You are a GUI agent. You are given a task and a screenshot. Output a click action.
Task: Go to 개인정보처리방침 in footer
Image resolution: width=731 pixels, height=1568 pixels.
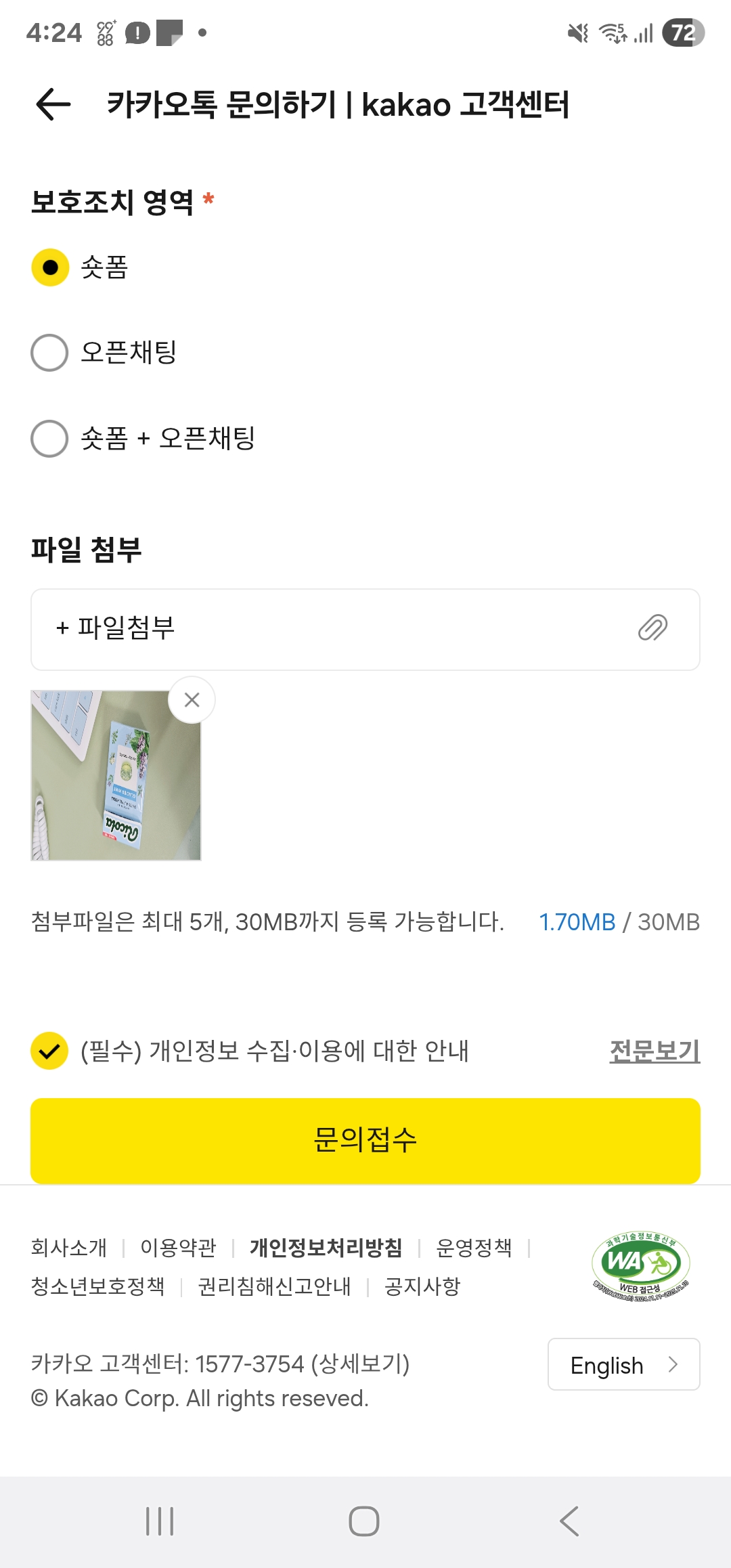(x=326, y=1247)
